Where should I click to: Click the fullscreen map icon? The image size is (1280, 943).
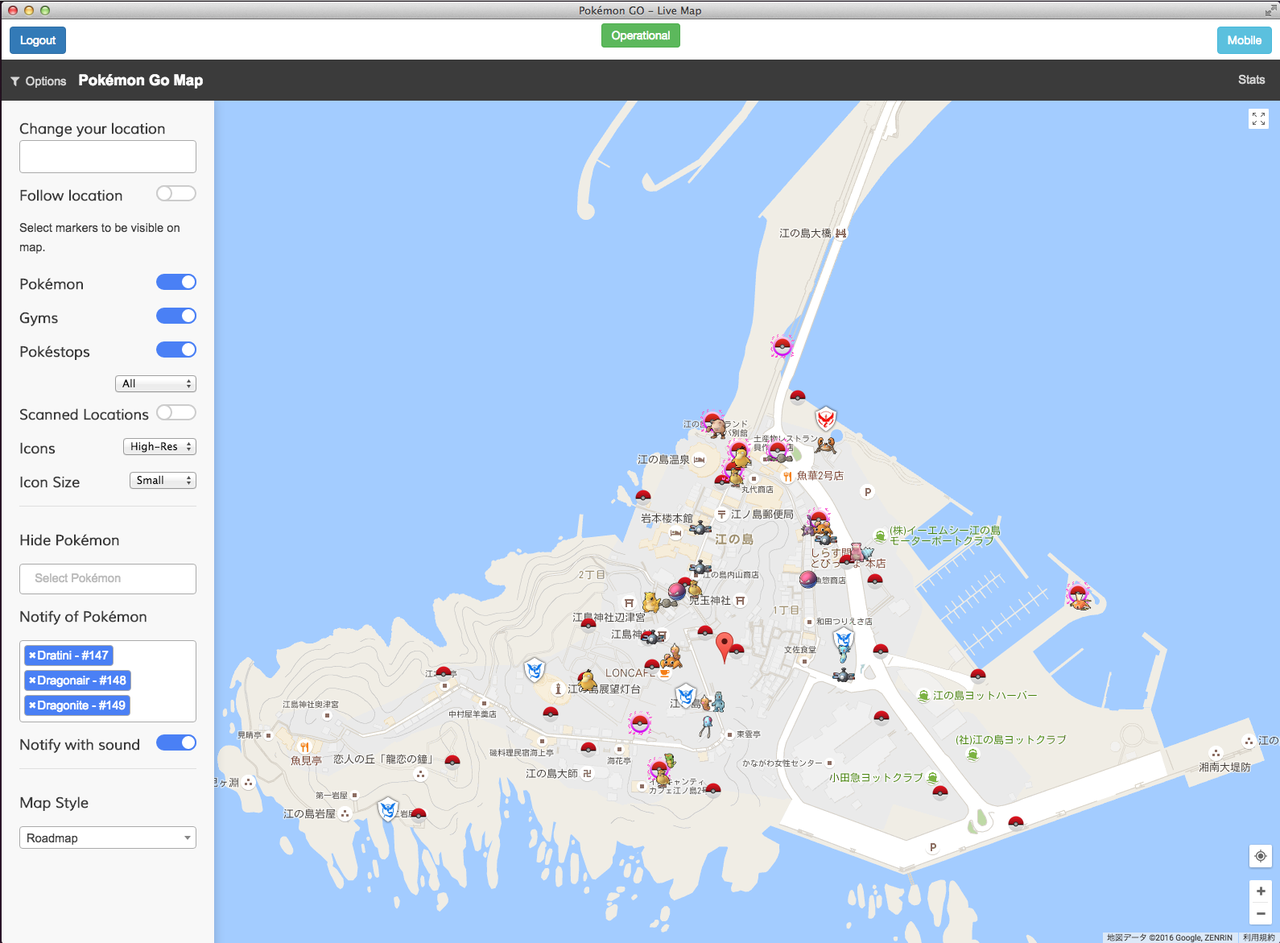[x=1258, y=119]
